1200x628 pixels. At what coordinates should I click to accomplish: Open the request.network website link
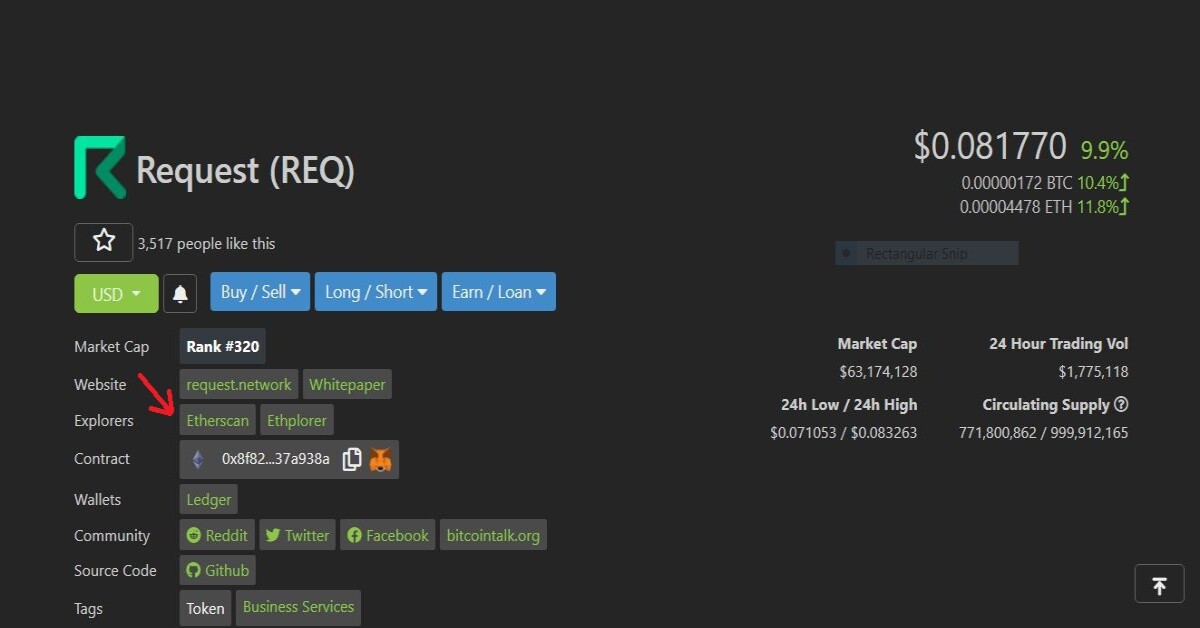point(239,384)
